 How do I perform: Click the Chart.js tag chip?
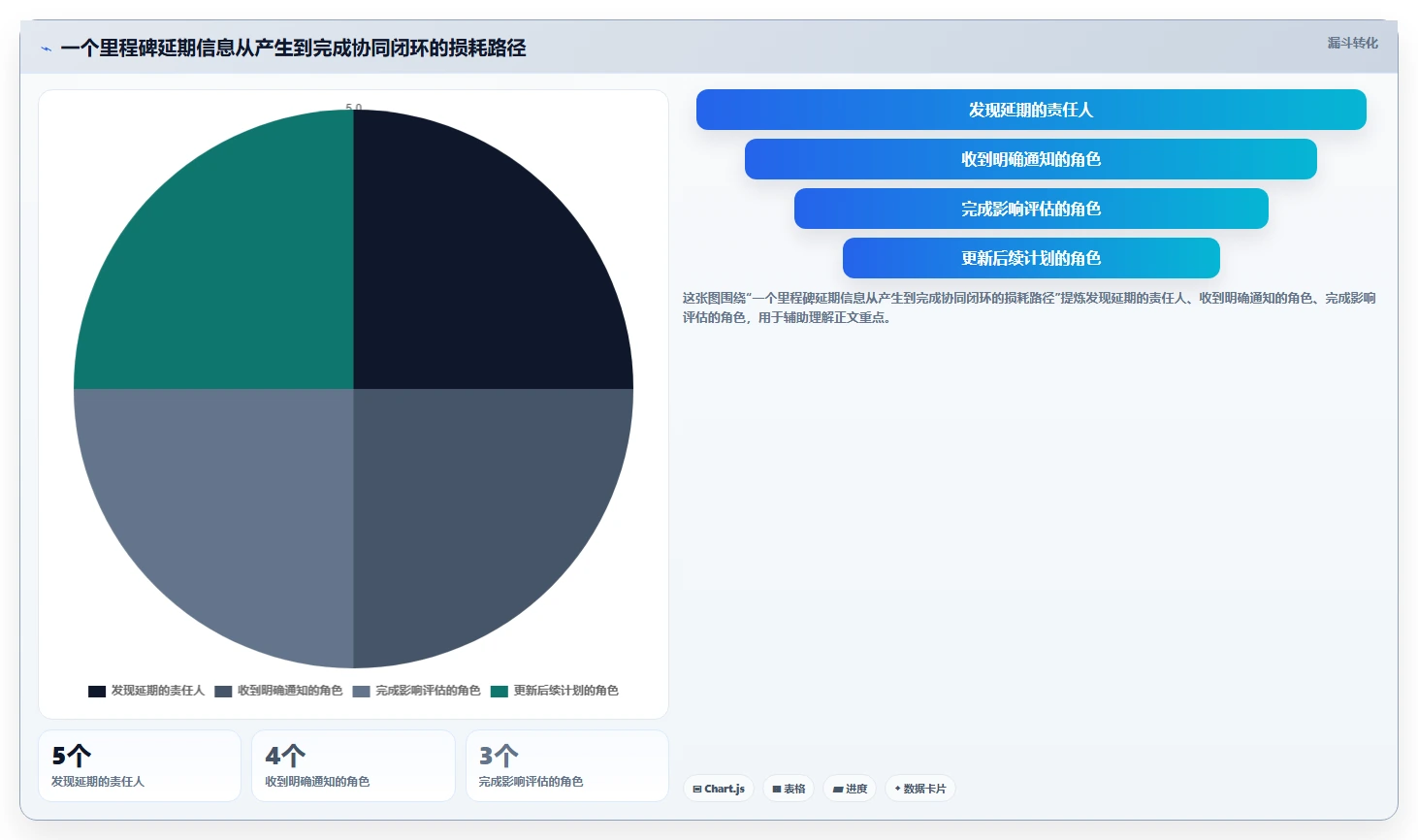click(719, 789)
